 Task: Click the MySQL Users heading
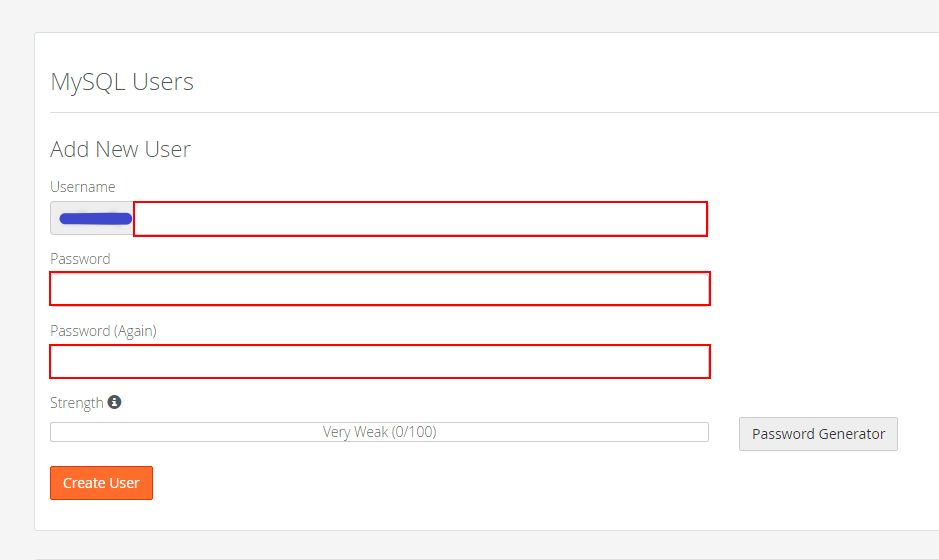[122, 82]
